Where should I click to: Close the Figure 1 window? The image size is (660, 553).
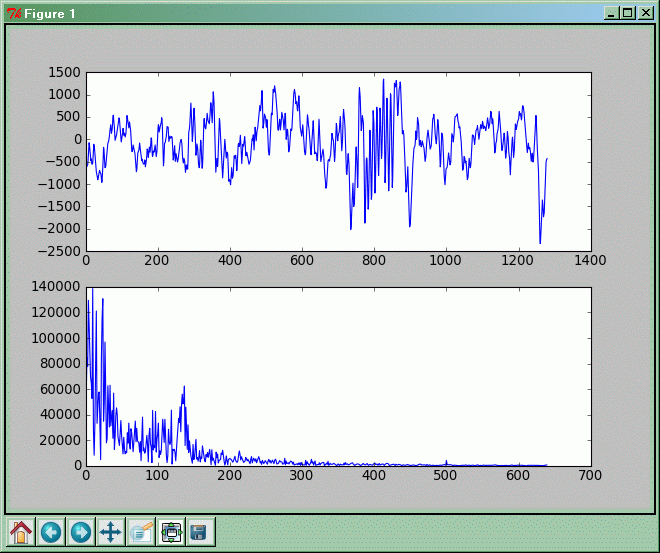tap(645, 13)
